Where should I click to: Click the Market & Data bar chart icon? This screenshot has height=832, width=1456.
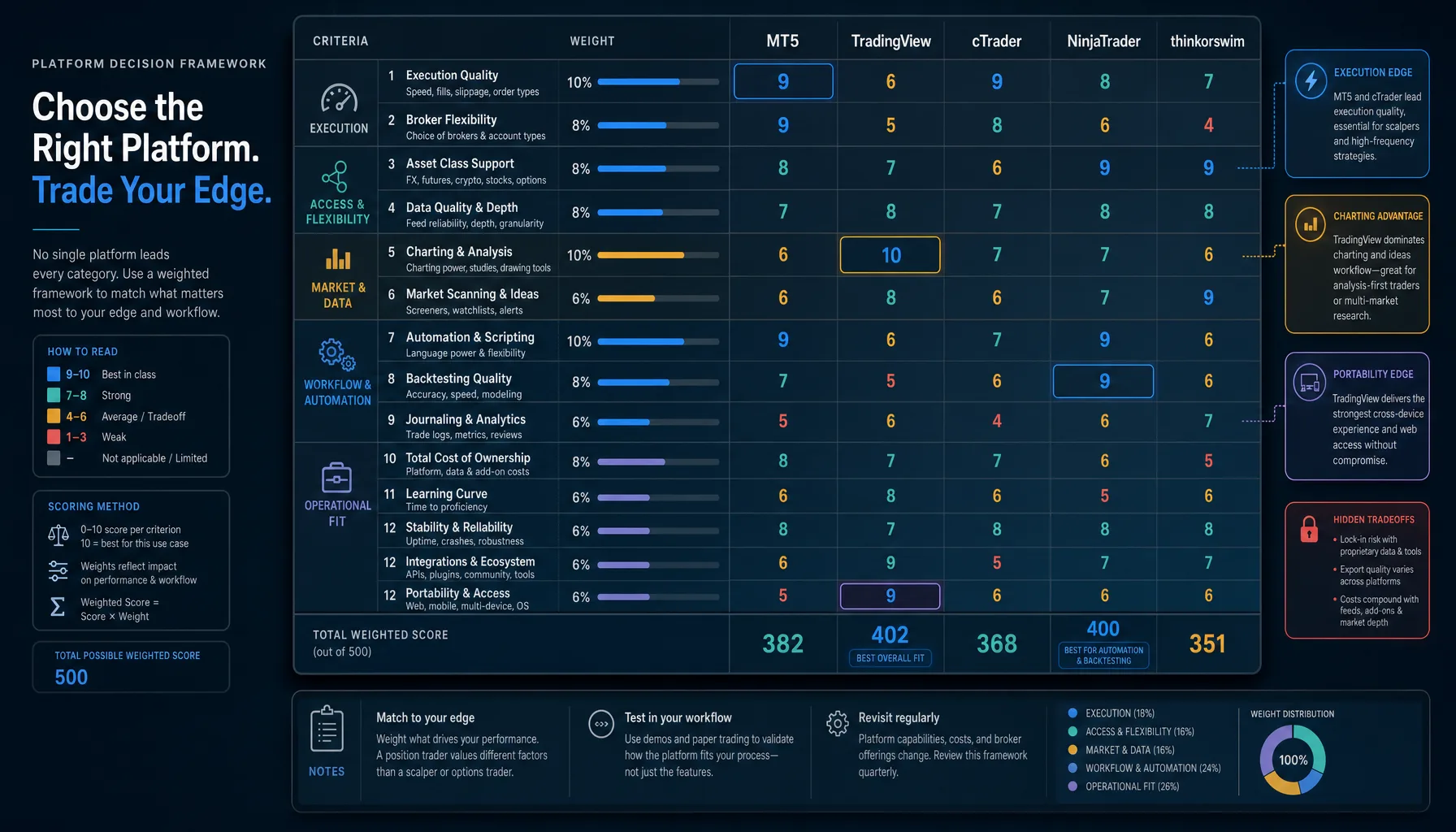pyautogui.click(x=338, y=259)
